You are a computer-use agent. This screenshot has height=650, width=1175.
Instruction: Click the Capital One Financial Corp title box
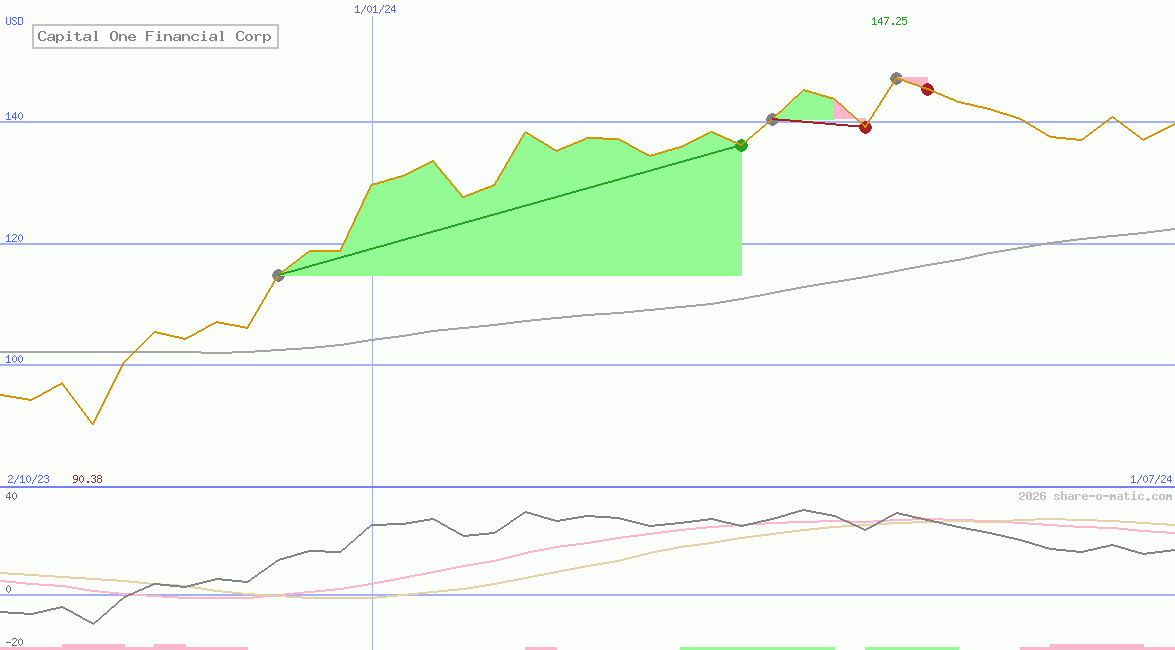tap(155, 36)
